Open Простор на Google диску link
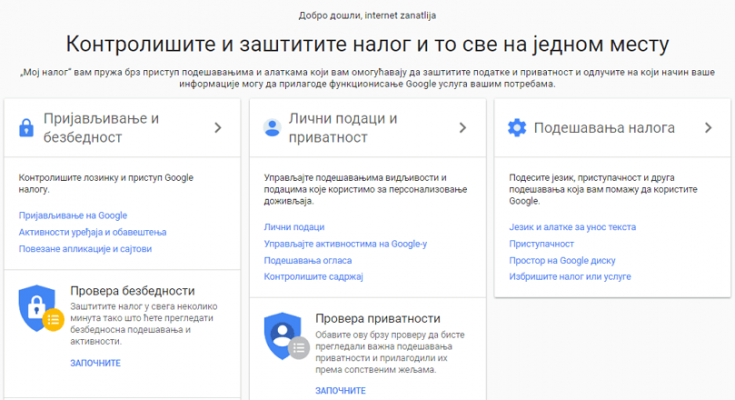 (562, 260)
